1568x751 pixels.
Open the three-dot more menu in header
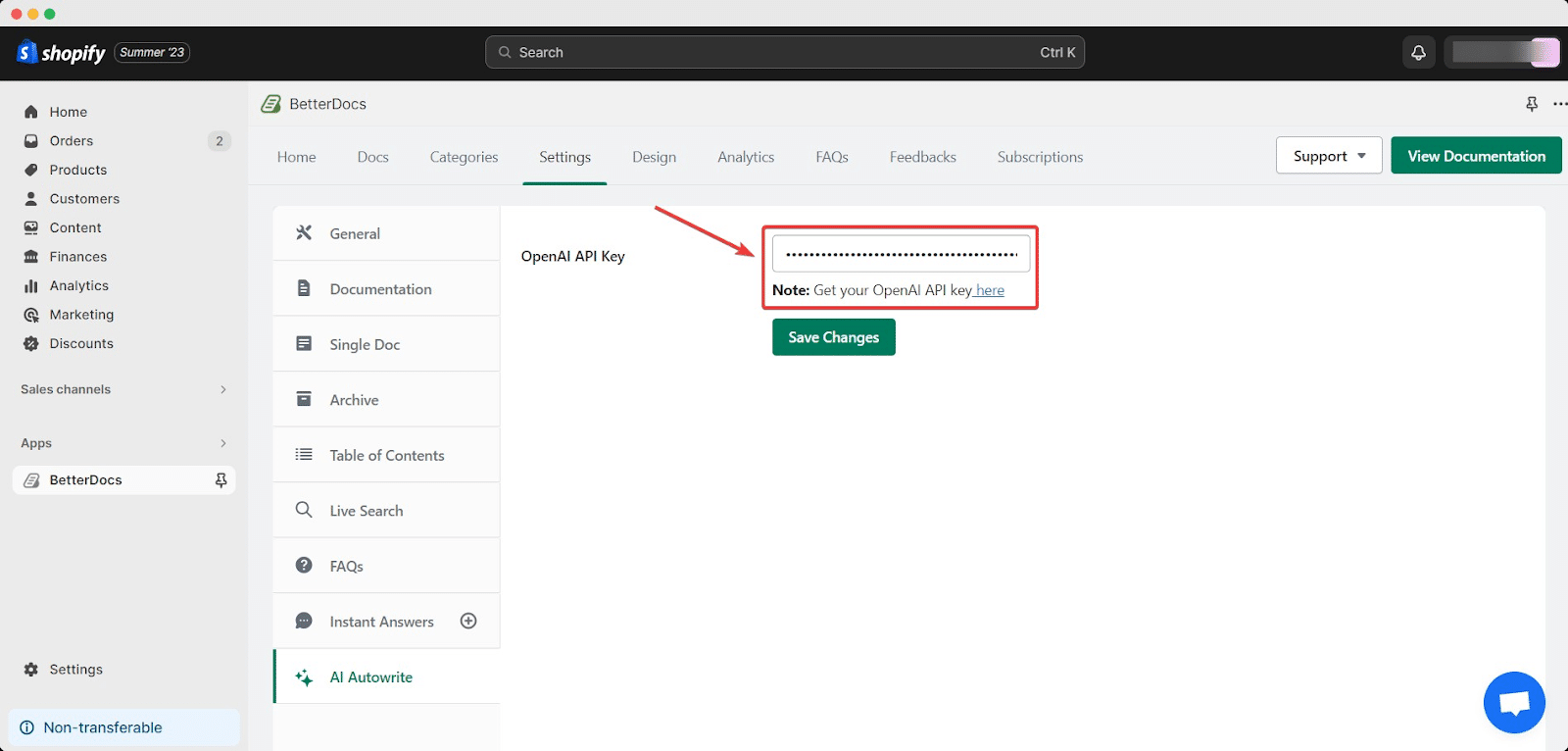[1560, 104]
